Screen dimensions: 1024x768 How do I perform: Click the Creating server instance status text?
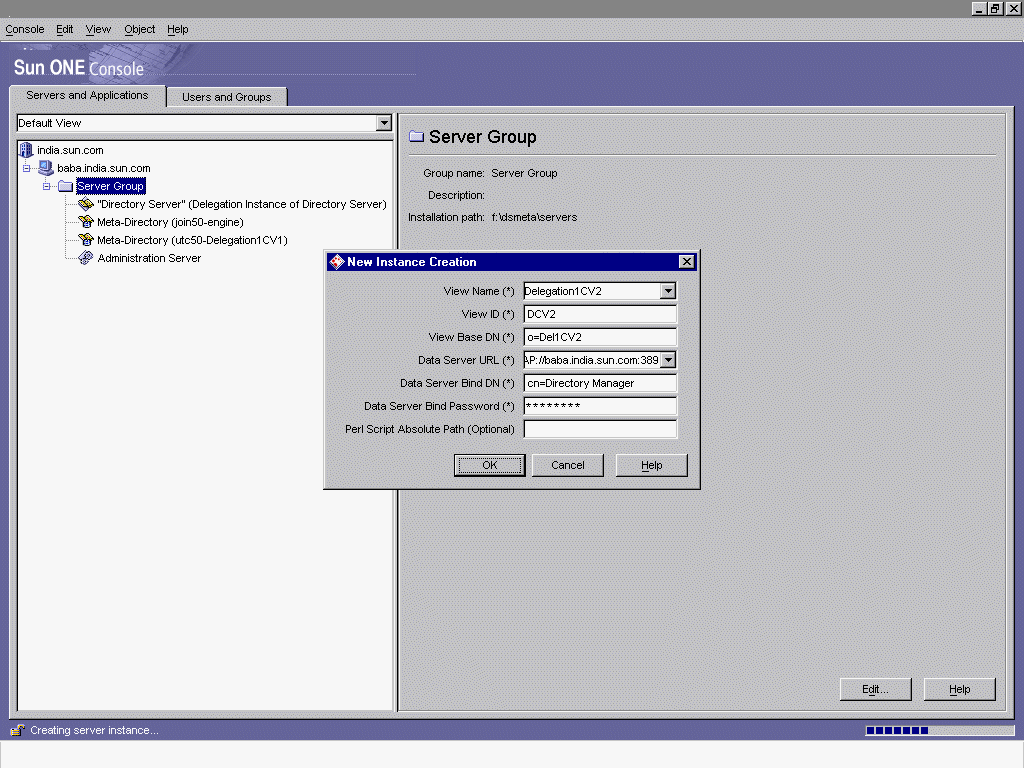coord(94,730)
